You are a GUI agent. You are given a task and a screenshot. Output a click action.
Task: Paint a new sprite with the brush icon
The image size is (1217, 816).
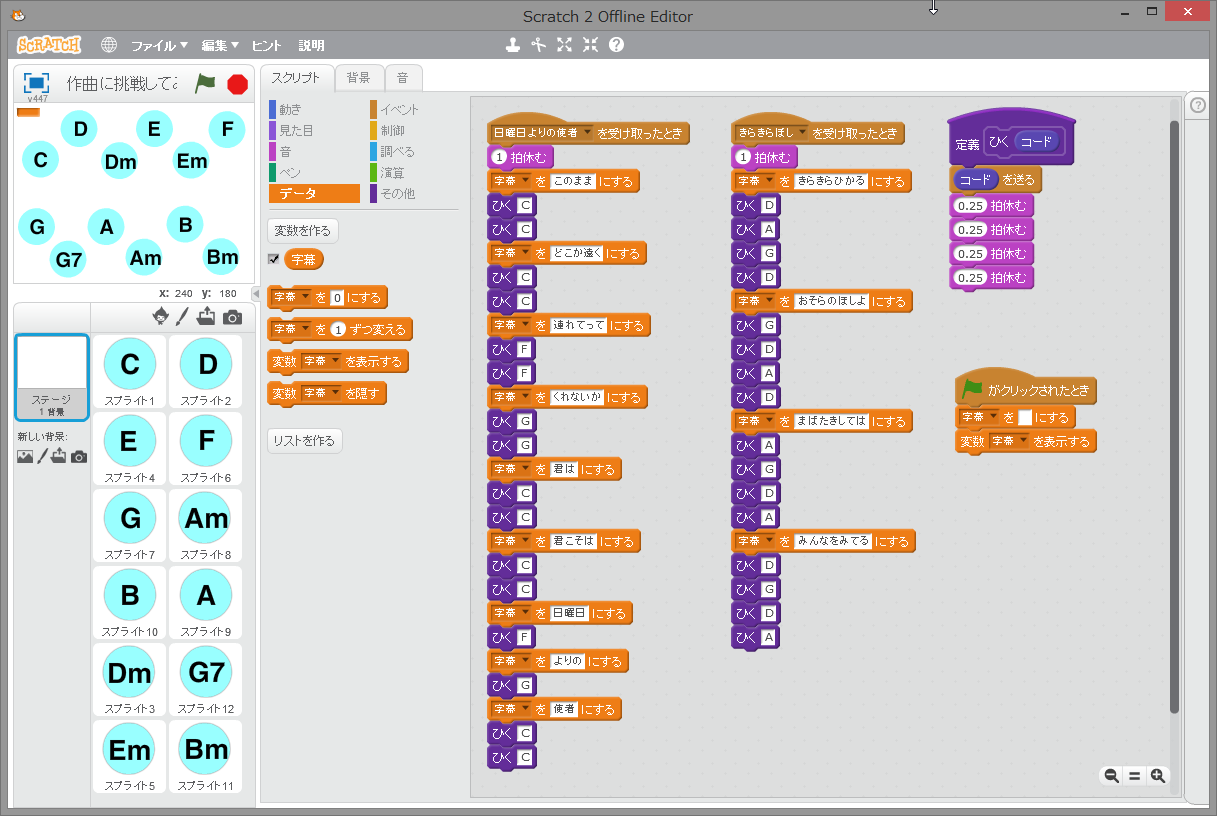pos(183,317)
